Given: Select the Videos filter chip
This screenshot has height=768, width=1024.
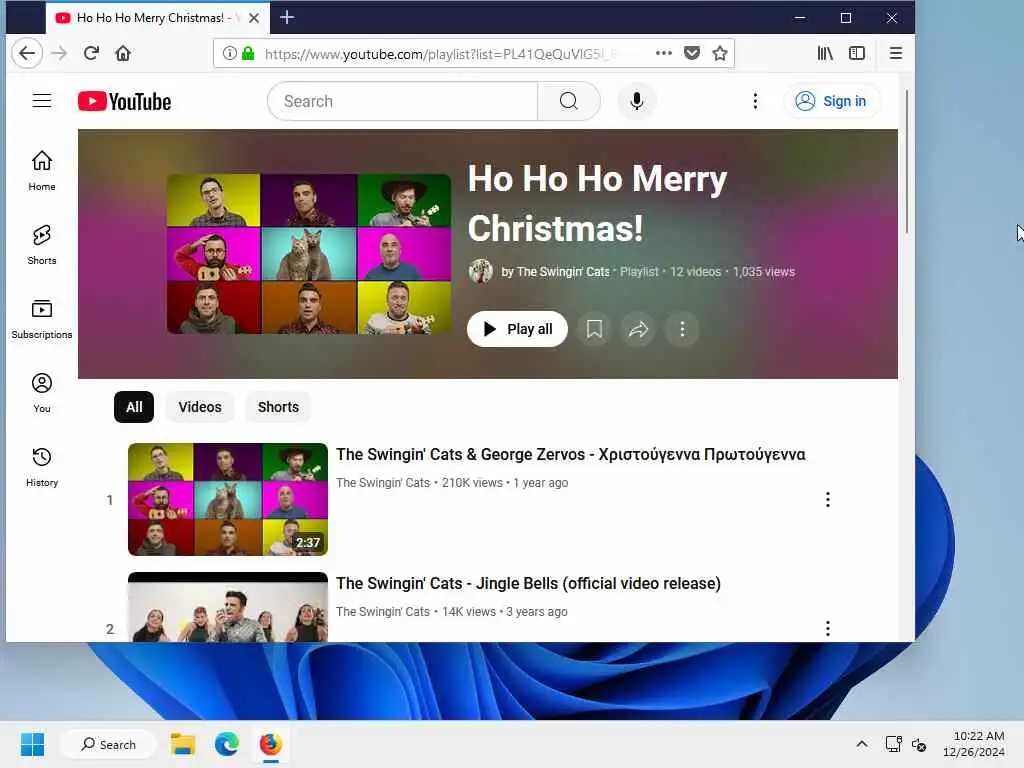Looking at the screenshot, I should coord(200,407).
